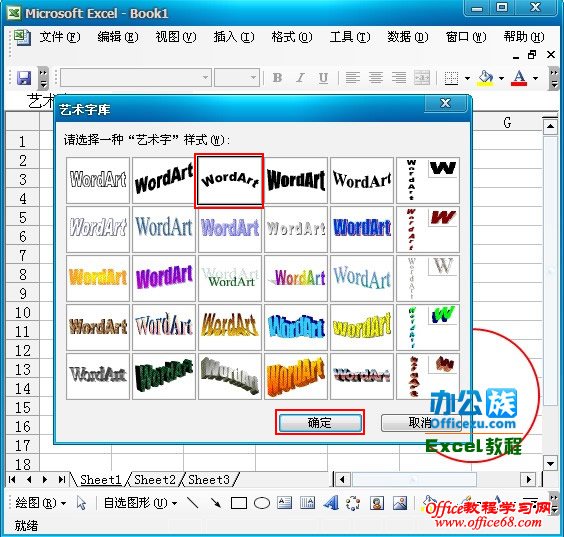The width and height of the screenshot is (564, 537).
Task: Open the 文件(F) menu
Action: pyautogui.click(x=60, y=37)
